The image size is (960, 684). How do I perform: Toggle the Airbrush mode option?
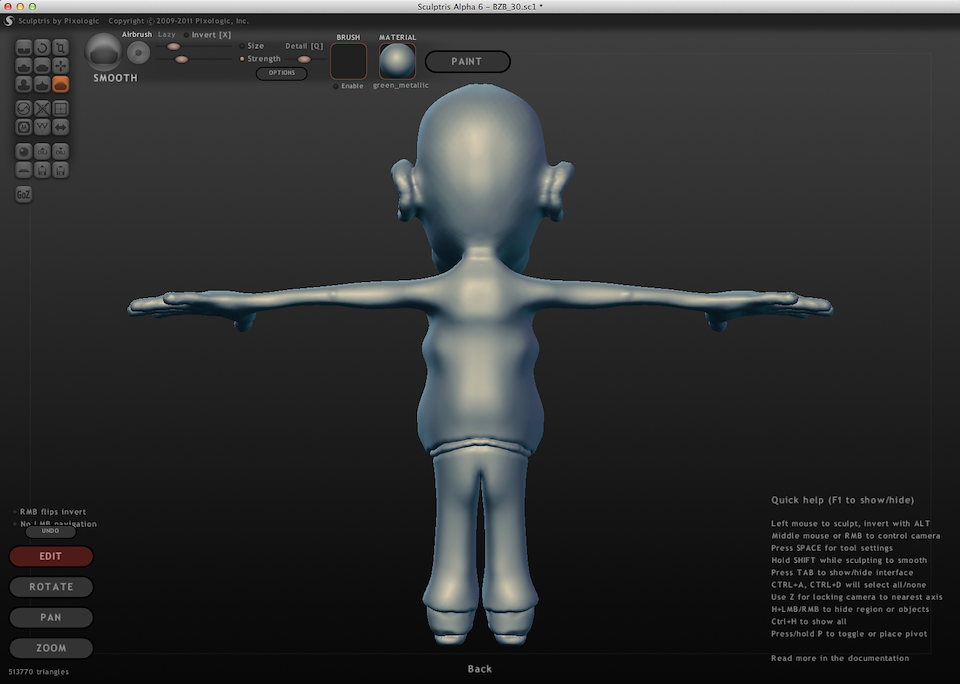coord(137,34)
